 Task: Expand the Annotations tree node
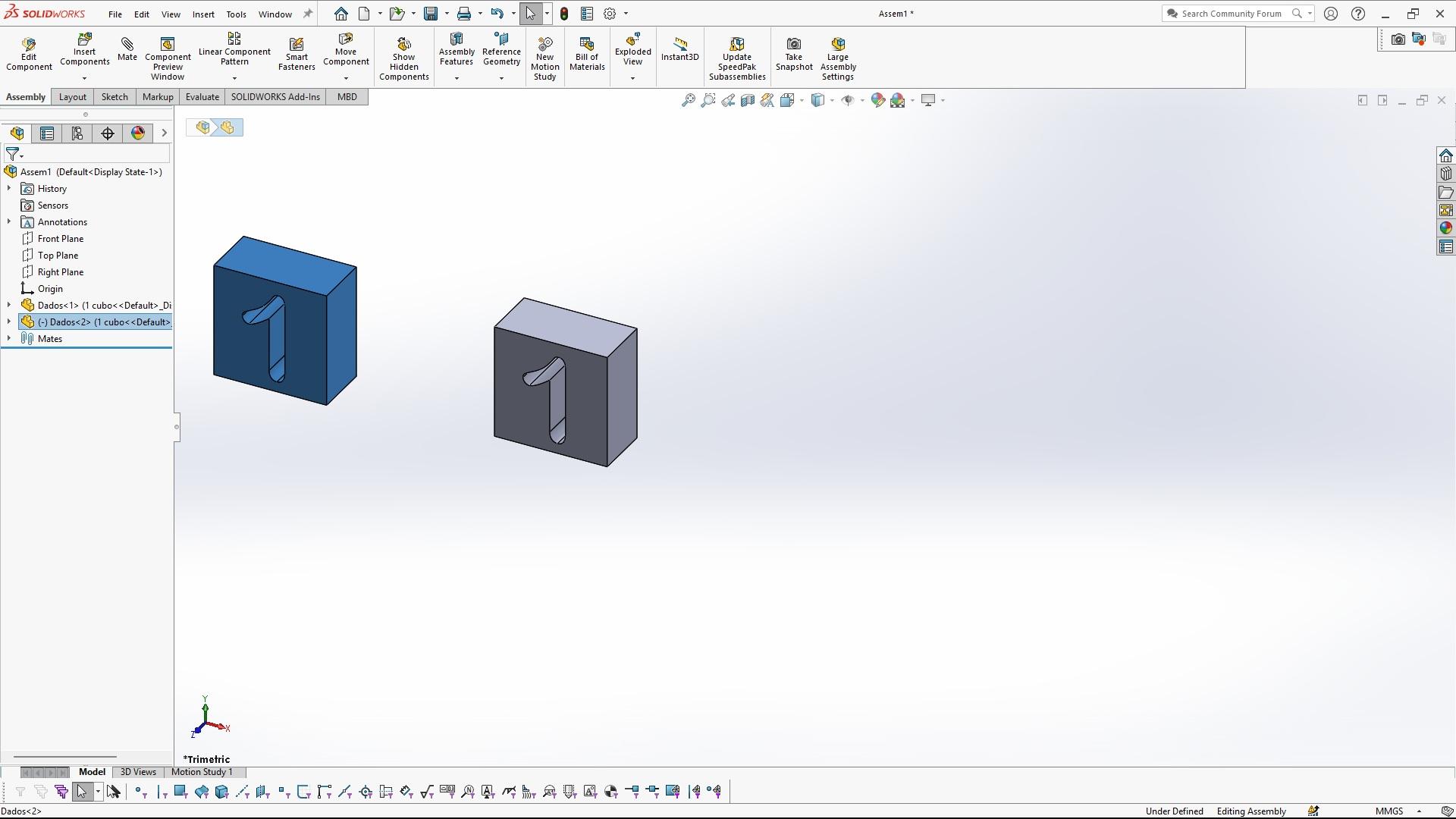click(x=9, y=221)
